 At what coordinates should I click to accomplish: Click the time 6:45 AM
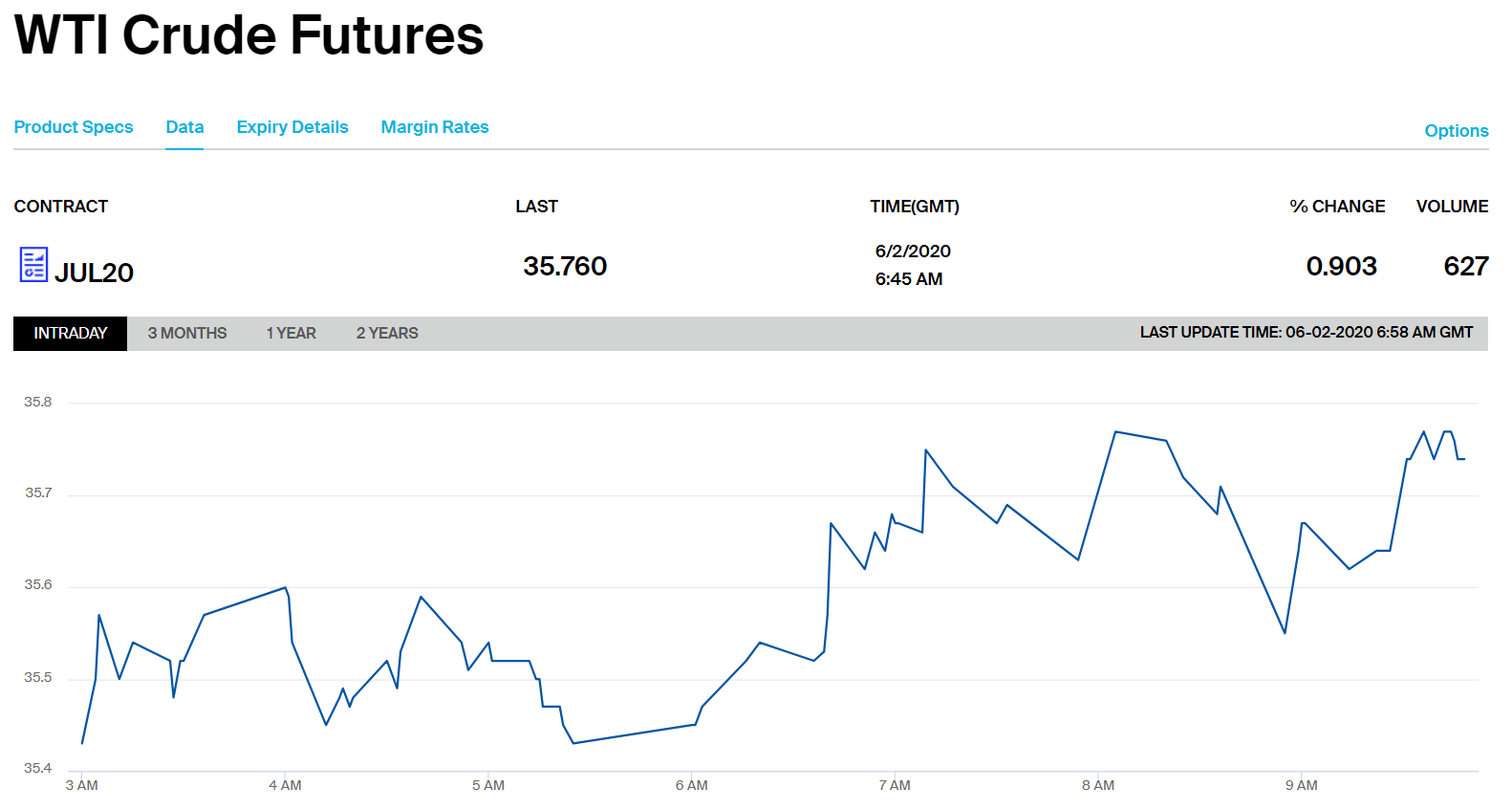coord(909,279)
